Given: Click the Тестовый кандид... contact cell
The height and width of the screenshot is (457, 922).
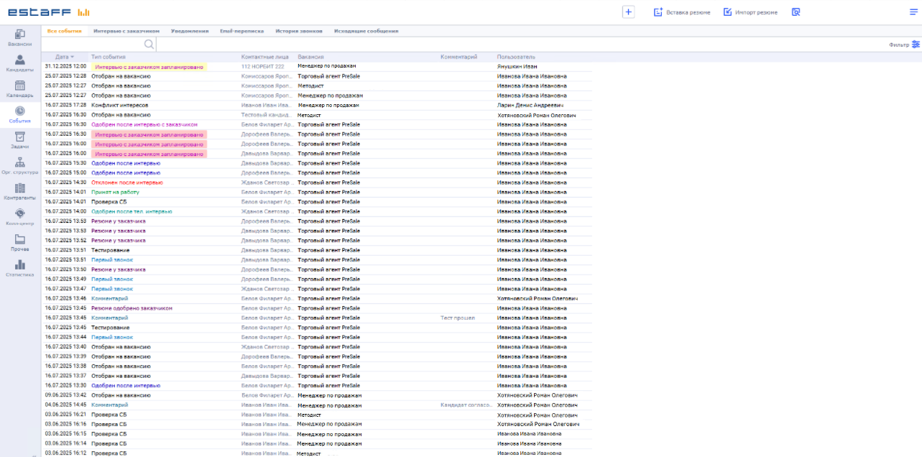Looking at the screenshot, I should [266, 115].
